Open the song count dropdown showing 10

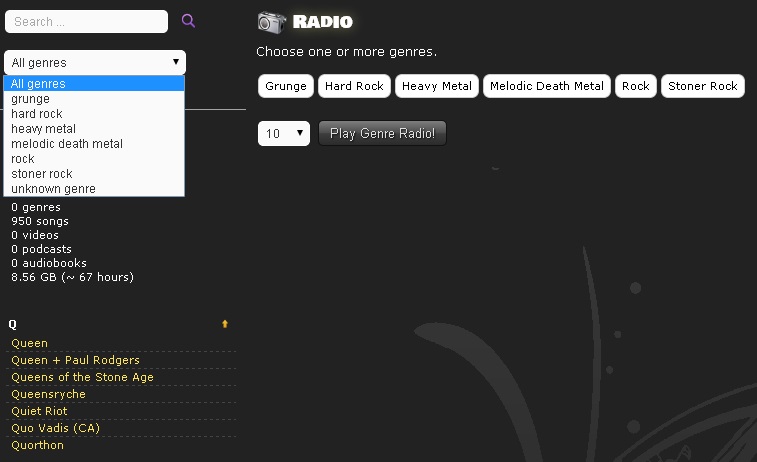[284, 133]
